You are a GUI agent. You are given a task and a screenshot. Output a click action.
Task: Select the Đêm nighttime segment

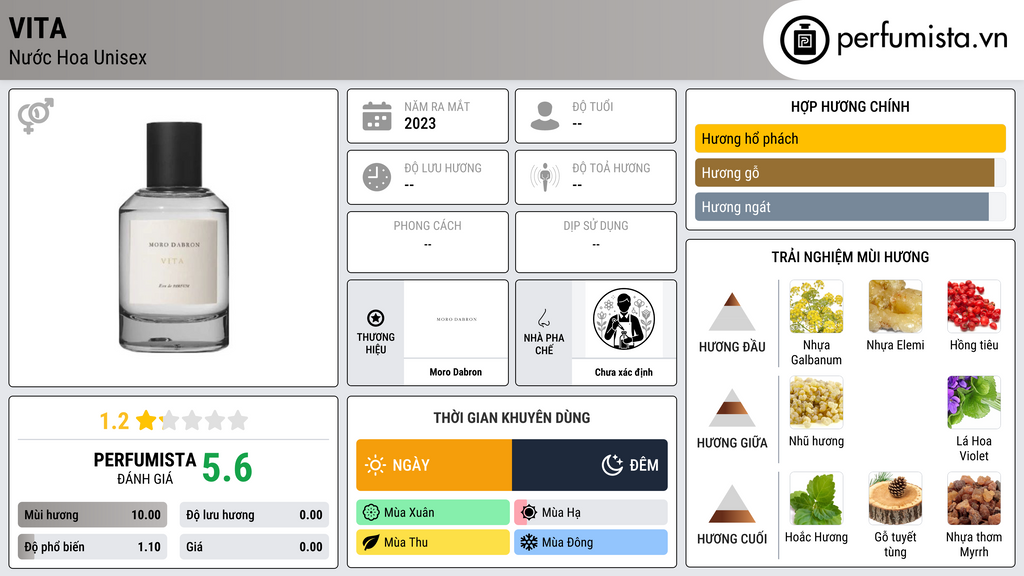coord(590,465)
